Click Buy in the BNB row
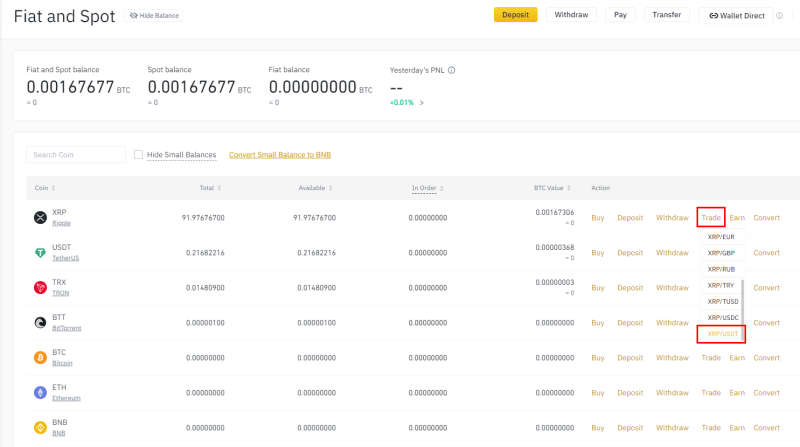The width and height of the screenshot is (800, 447). pyautogui.click(x=597, y=428)
